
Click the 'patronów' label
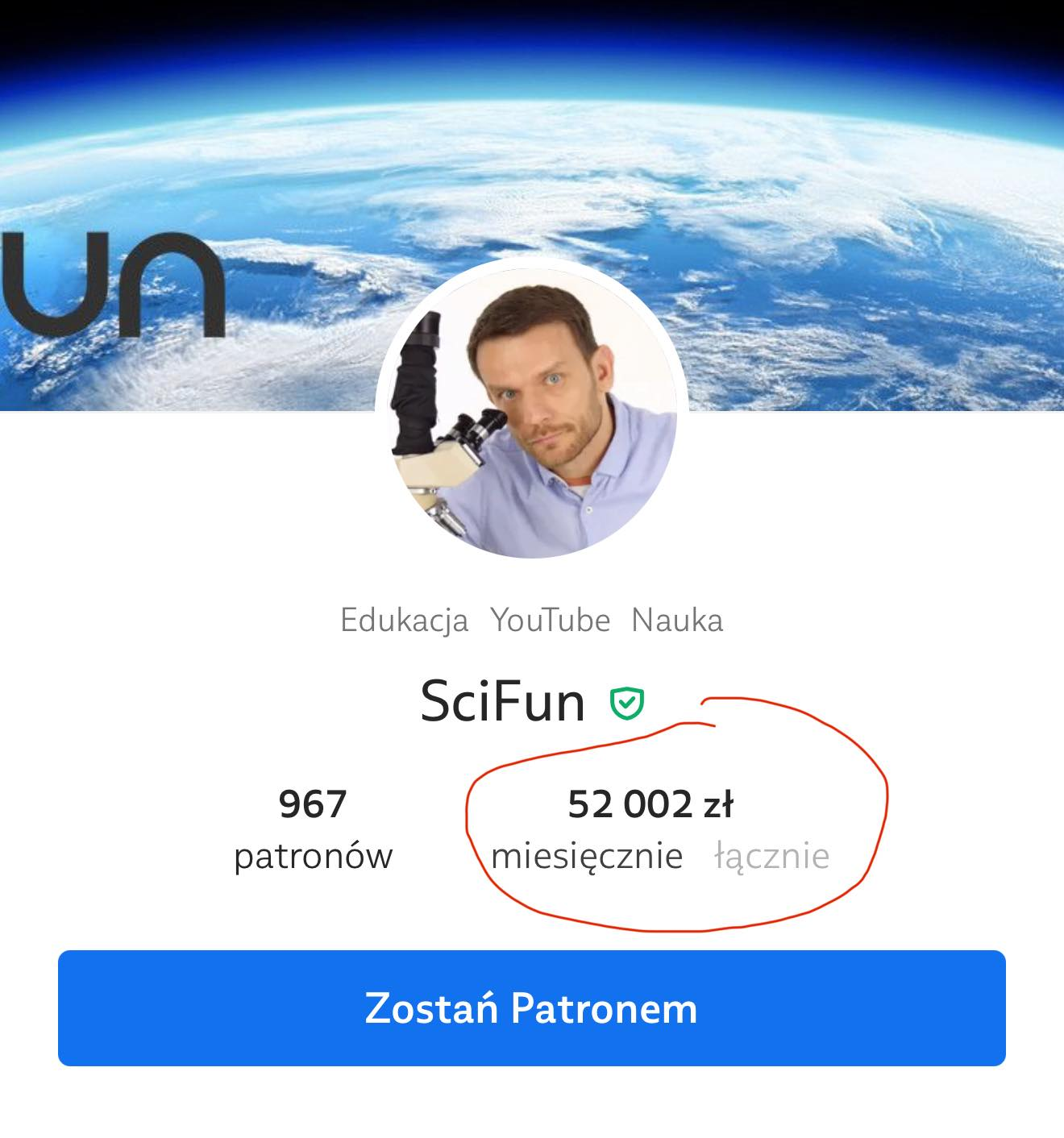313,856
